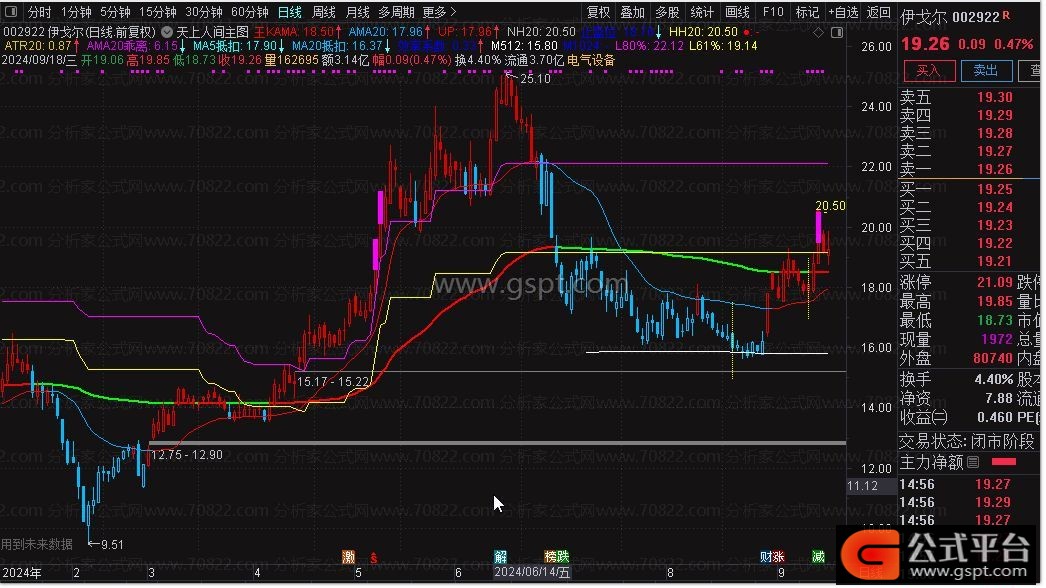Click the 卖五 price 19.30
This screenshot has height=588, width=1046.
point(995,97)
